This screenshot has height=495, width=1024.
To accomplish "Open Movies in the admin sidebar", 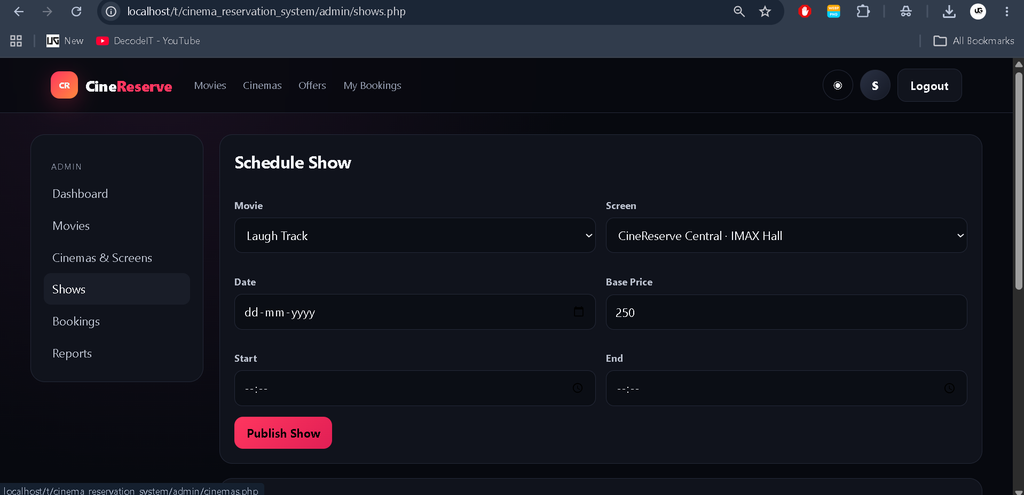I will point(117,226).
